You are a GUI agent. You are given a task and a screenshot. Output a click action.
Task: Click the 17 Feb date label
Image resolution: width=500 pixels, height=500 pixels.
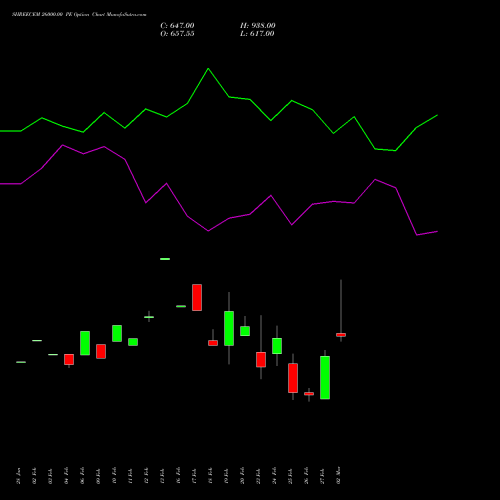click(194, 476)
